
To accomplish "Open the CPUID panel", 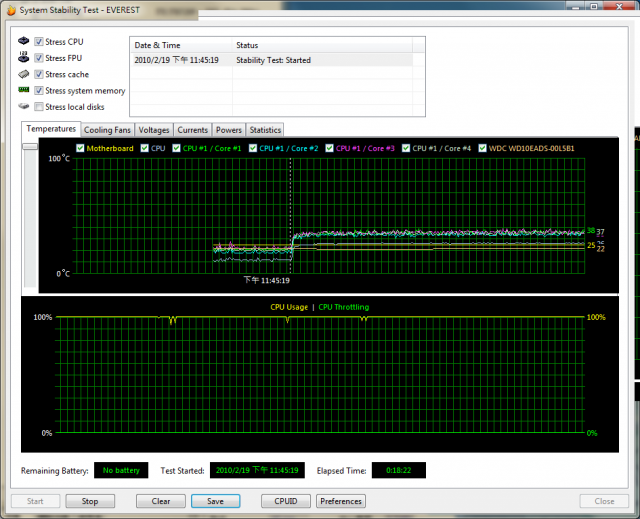I will tap(286, 501).
